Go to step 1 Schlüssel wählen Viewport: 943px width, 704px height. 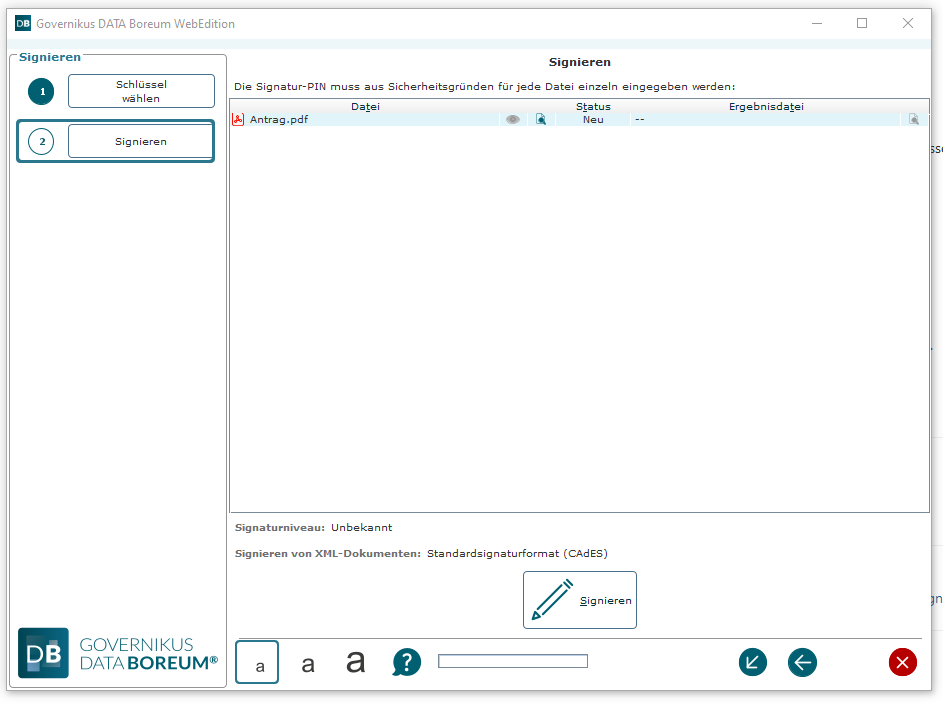click(x=141, y=91)
